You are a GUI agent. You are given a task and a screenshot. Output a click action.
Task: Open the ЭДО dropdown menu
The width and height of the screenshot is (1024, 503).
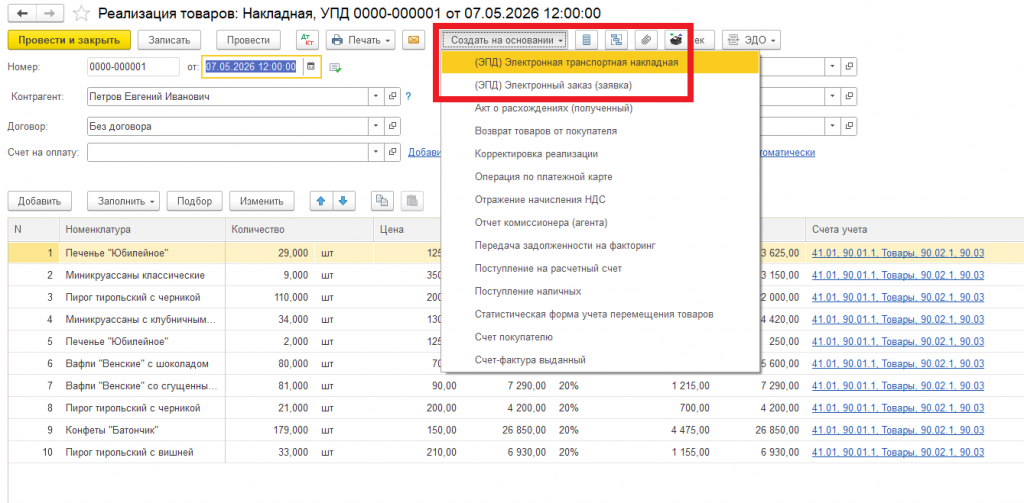click(751, 40)
